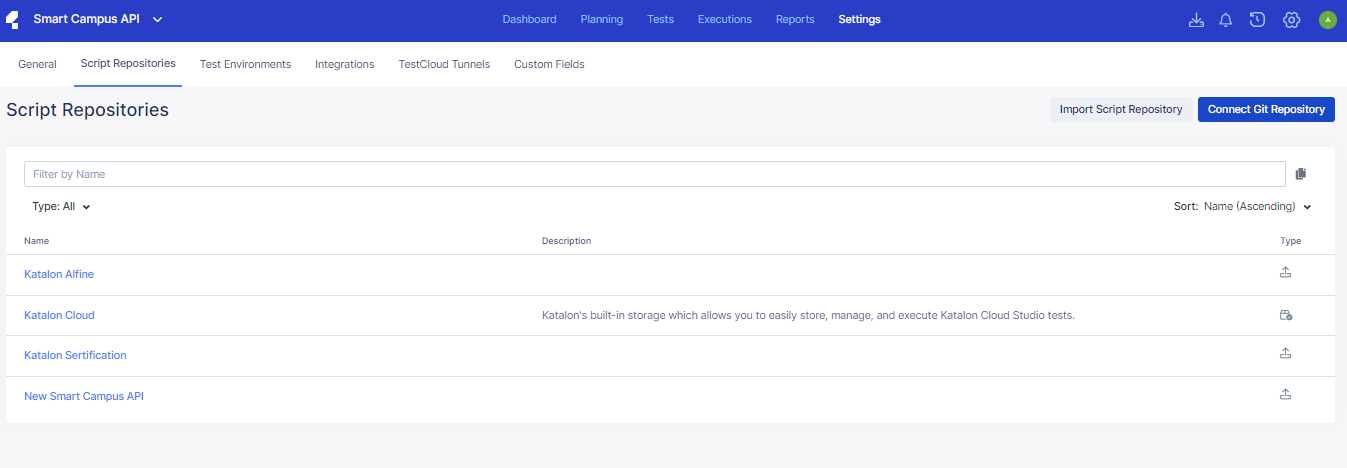The image size is (1347, 468).
Task: Click the copy icon beside the filter field
Action: click(1300, 174)
